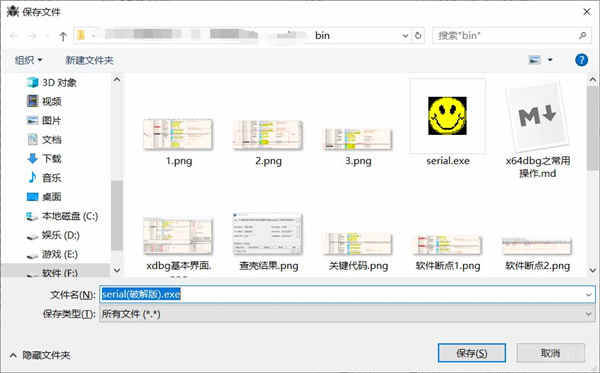The width and height of the screenshot is (600, 373).
Task: Click the 文件名 filename input field
Action: point(347,294)
